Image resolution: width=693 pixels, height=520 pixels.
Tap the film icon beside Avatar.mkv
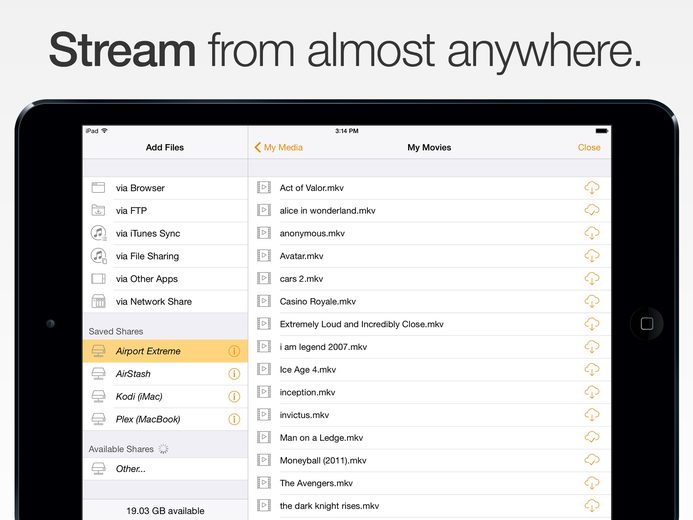(264, 255)
